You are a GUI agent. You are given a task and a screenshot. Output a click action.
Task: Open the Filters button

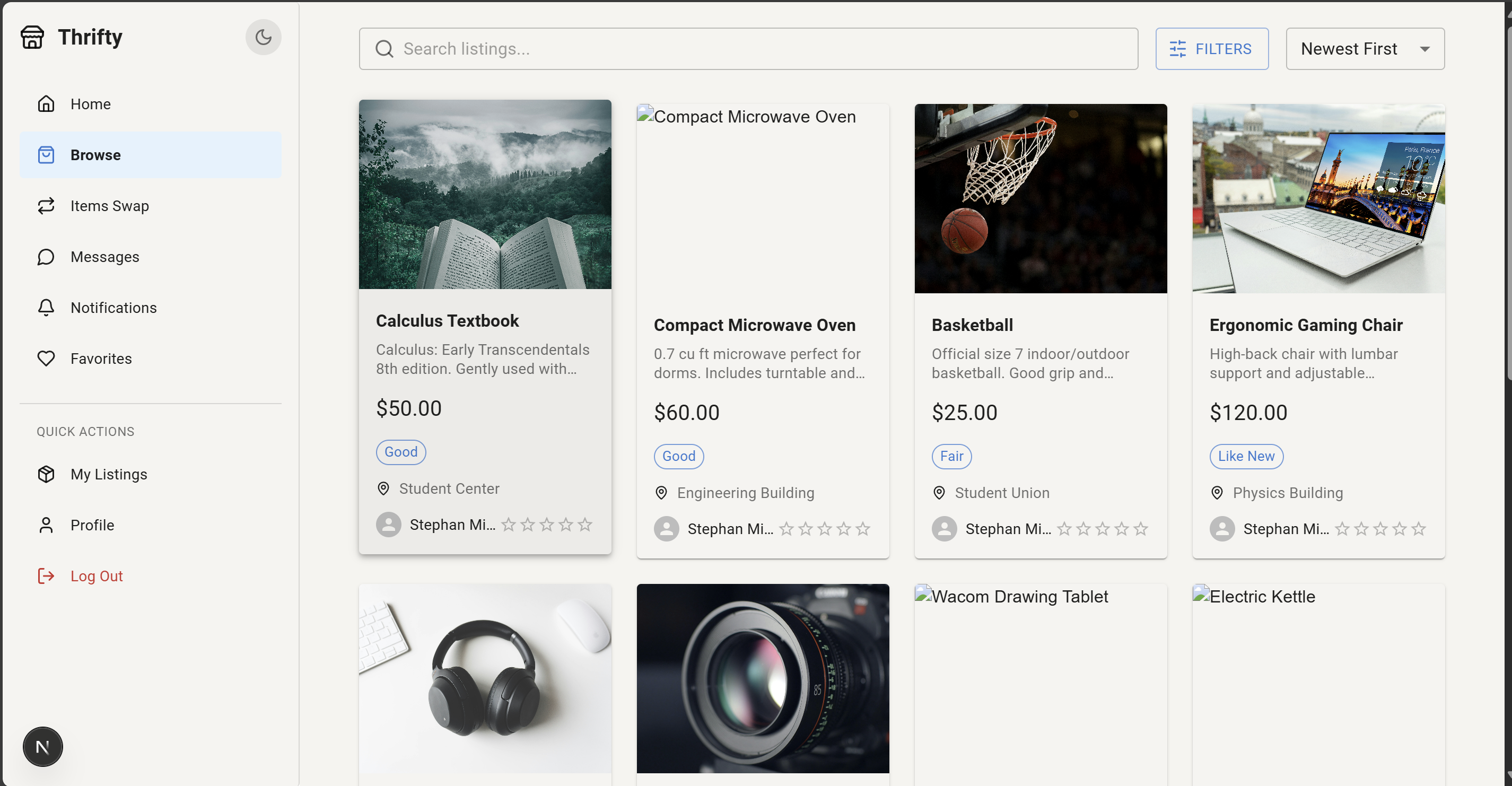[1211, 49]
